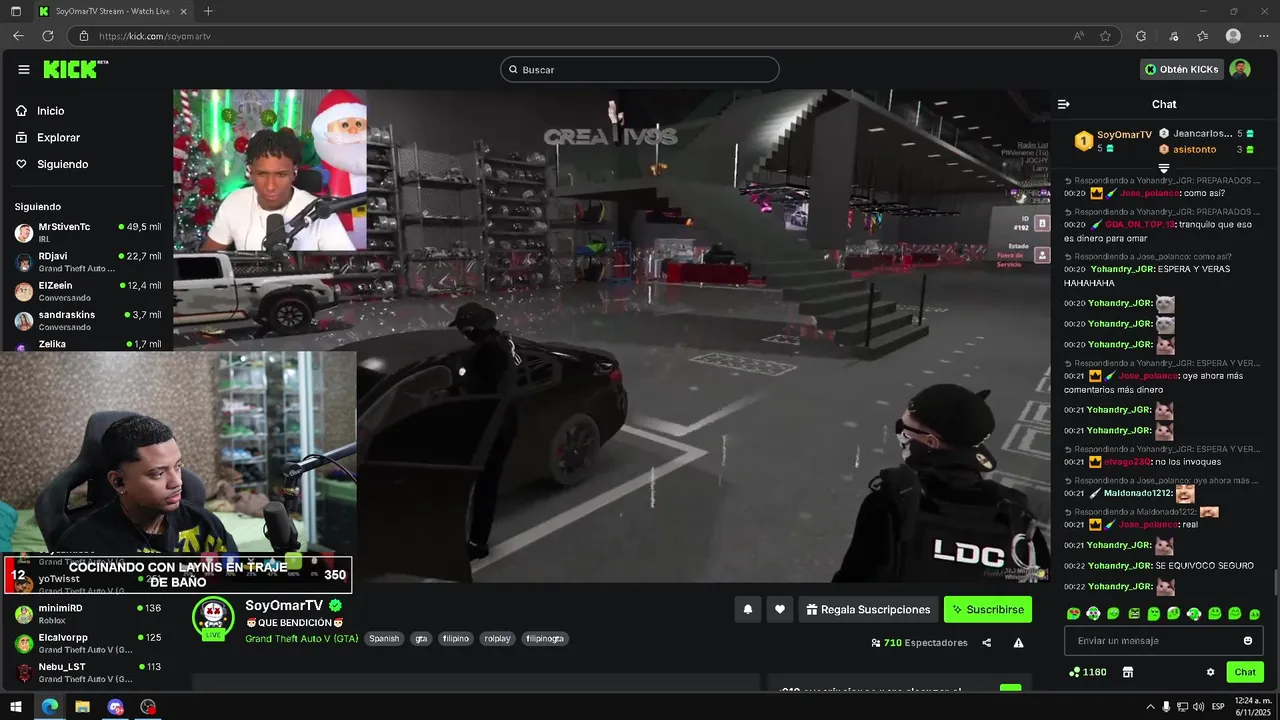Toggle the follow heart button
This screenshot has width=1280, height=720.
(780, 609)
